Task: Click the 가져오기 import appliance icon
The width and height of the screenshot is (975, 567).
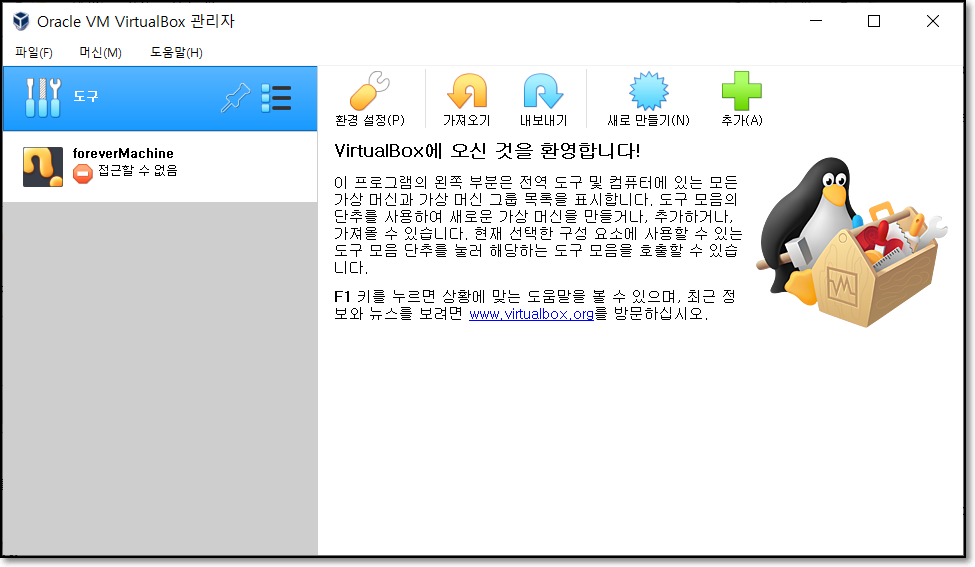Action: pos(466,91)
